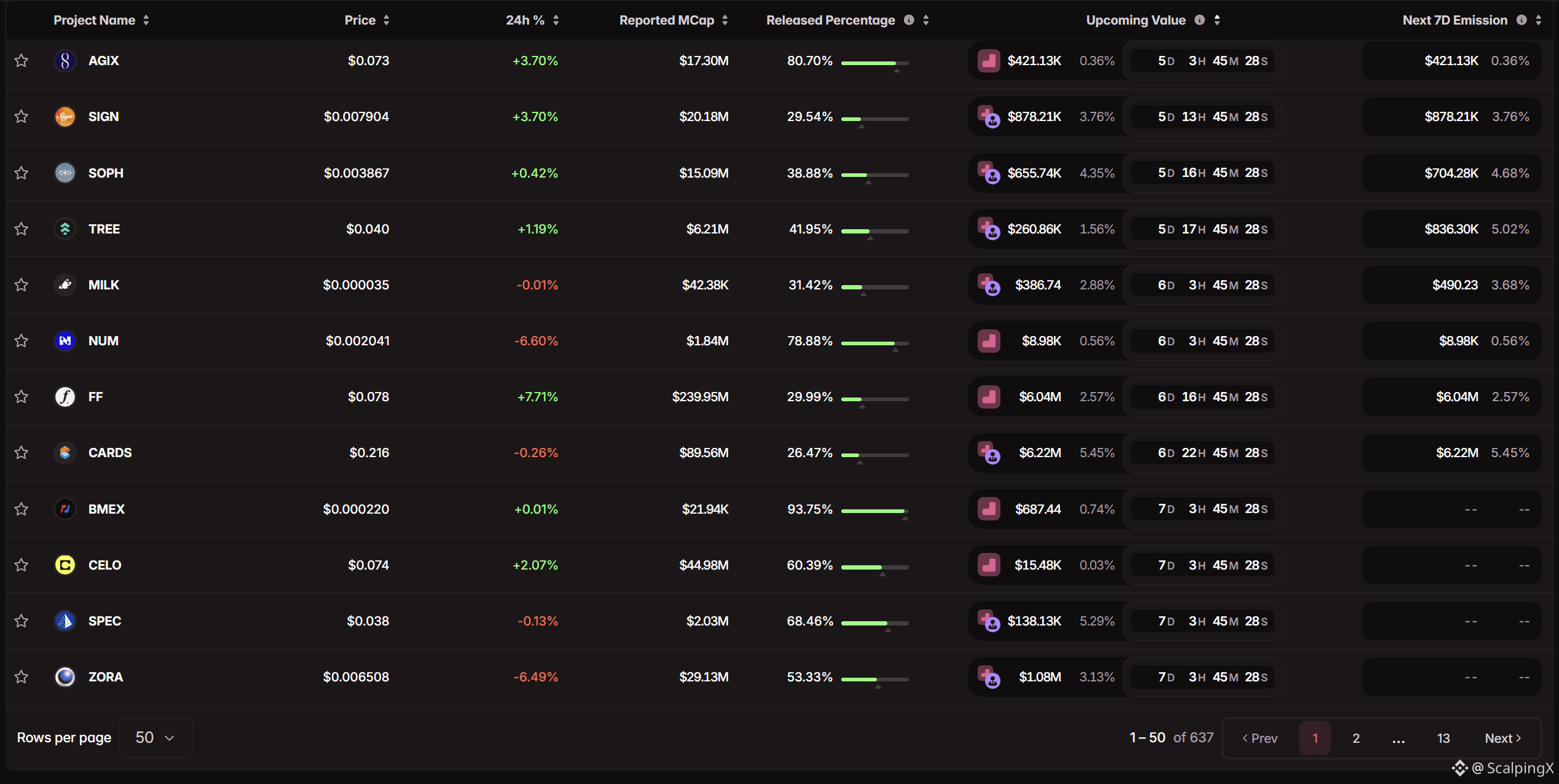Sort by Project Name column arrows

point(146,20)
